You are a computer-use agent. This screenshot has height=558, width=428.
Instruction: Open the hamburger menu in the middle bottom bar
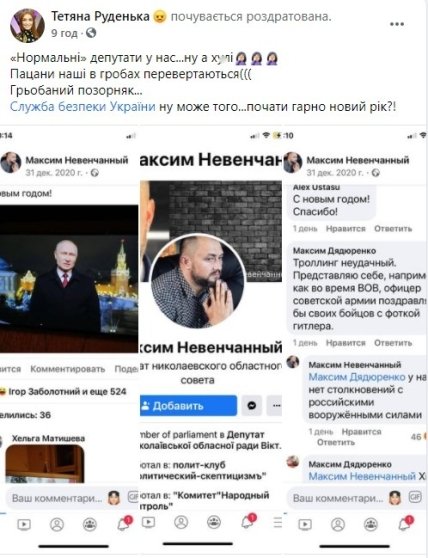[x=278, y=522]
